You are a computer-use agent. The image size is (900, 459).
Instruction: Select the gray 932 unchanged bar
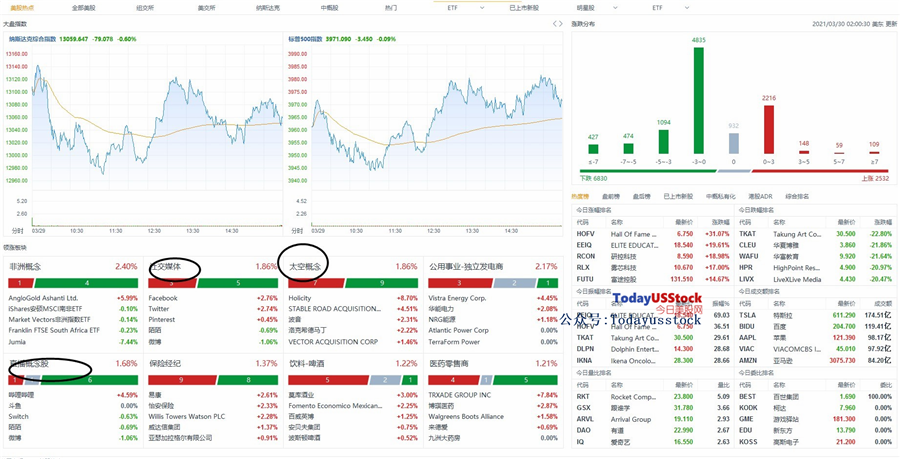coord(734,143)
